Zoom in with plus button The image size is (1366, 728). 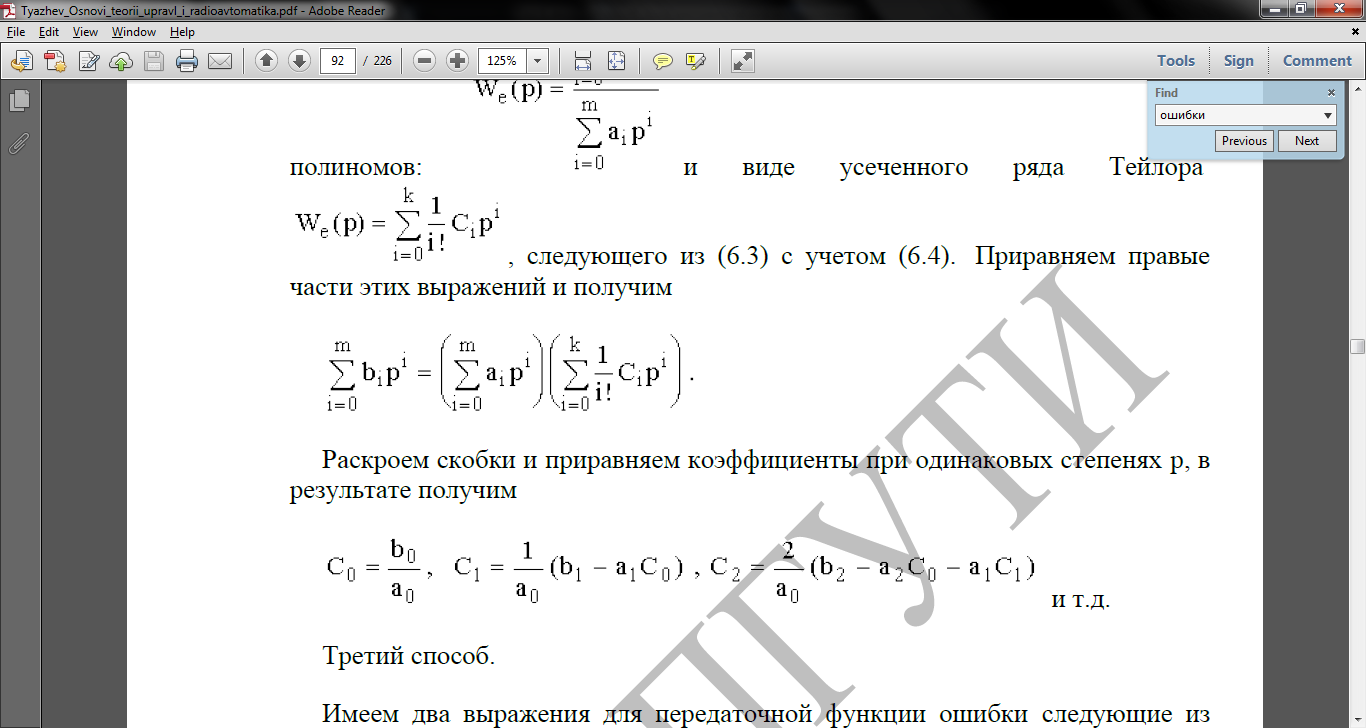[x=457, y=61]
